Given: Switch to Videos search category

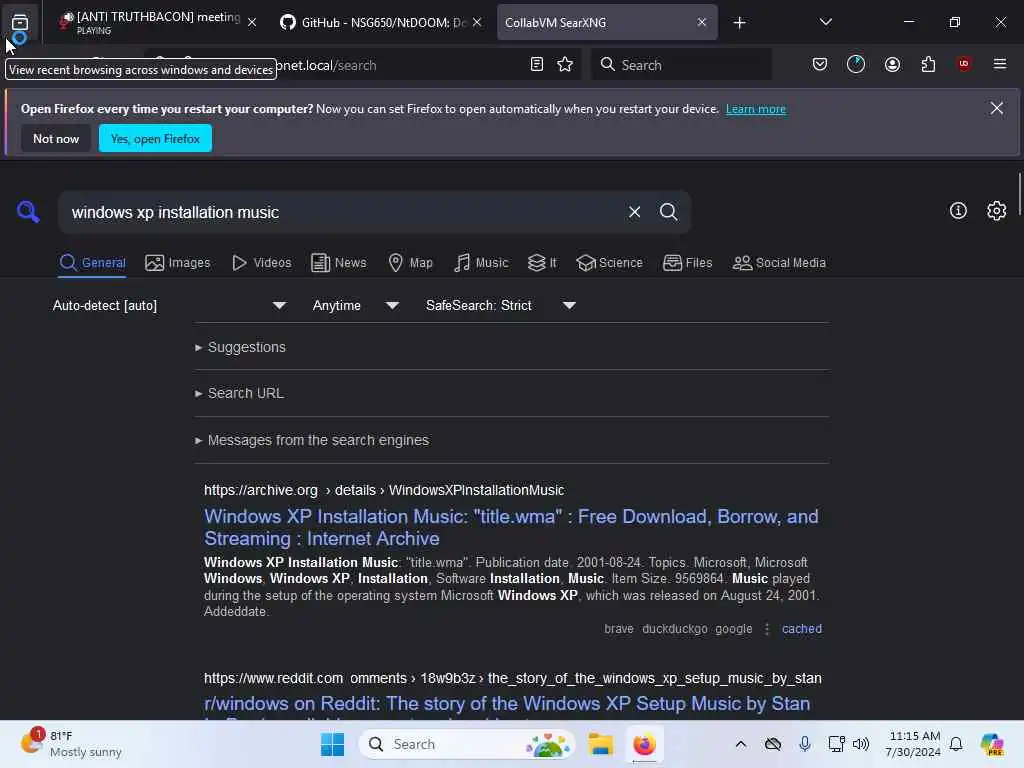Looking at the screenshot, I should pyautogui.click(x=261, y=263).
